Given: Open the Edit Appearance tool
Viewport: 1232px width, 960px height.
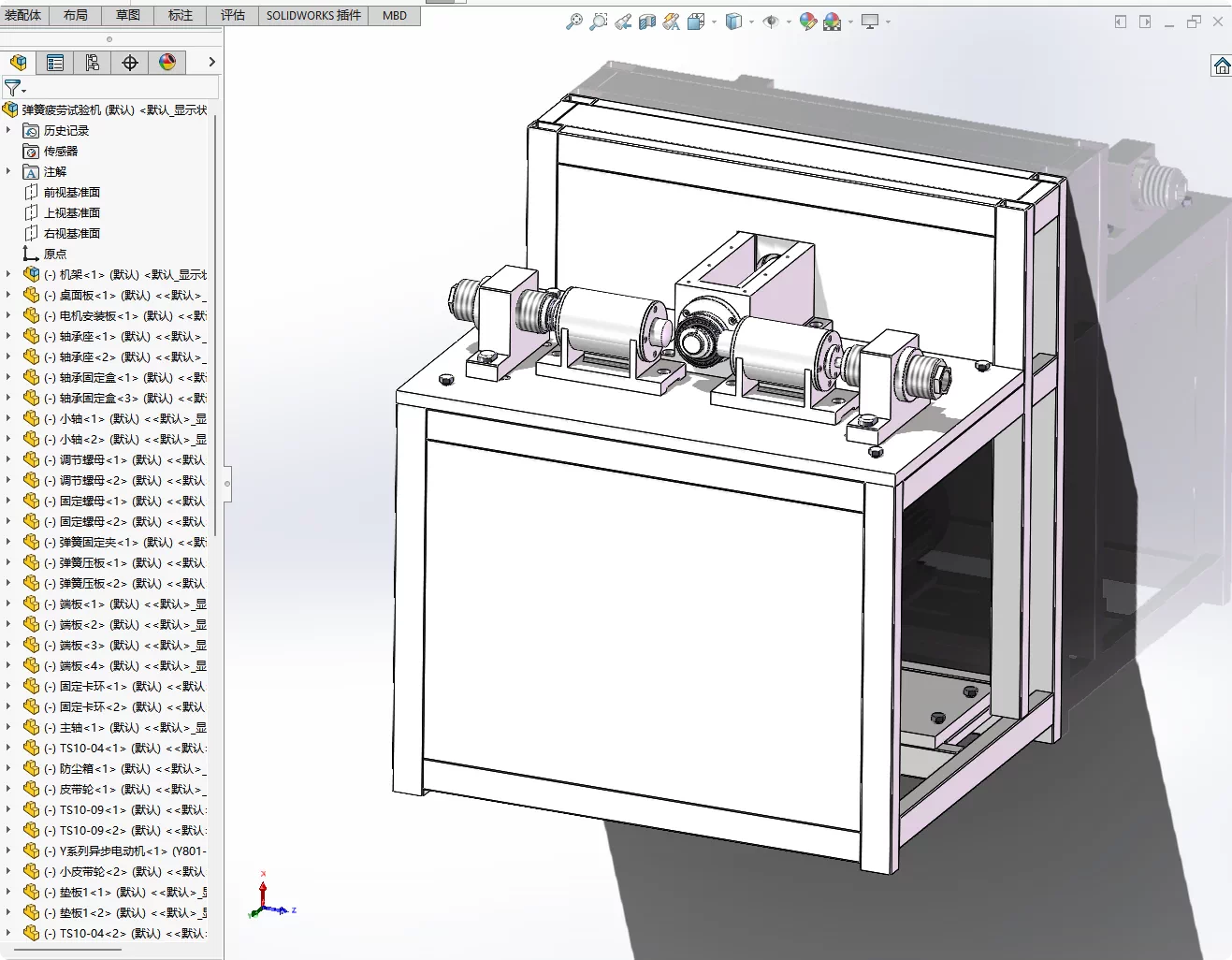Looking at the screenshot, I should pyautogui.click(x=808, y=21).
